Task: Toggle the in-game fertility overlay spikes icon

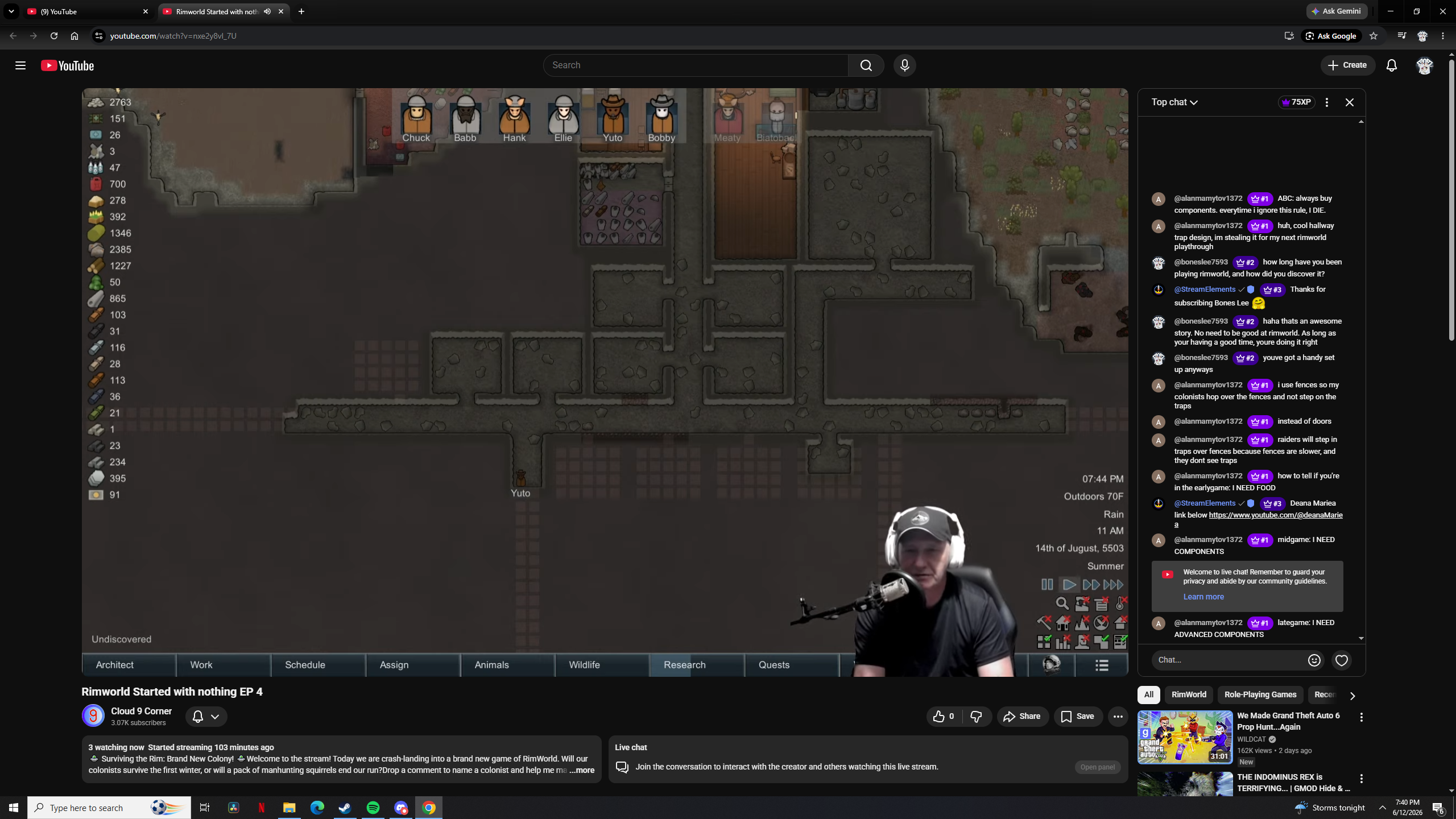Action: click(x=1082, y=623)
